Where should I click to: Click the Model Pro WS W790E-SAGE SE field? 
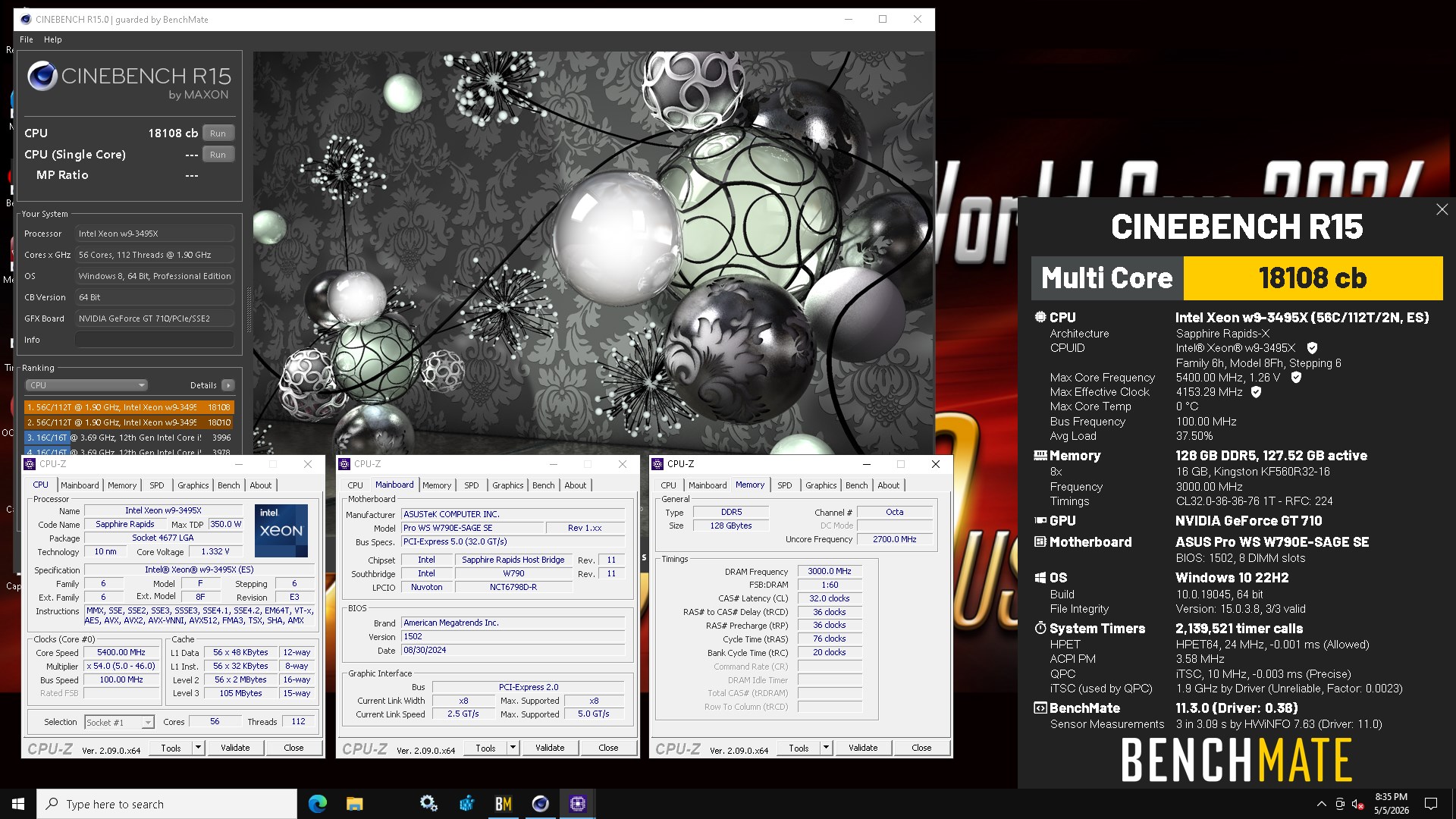click(472, 528)
